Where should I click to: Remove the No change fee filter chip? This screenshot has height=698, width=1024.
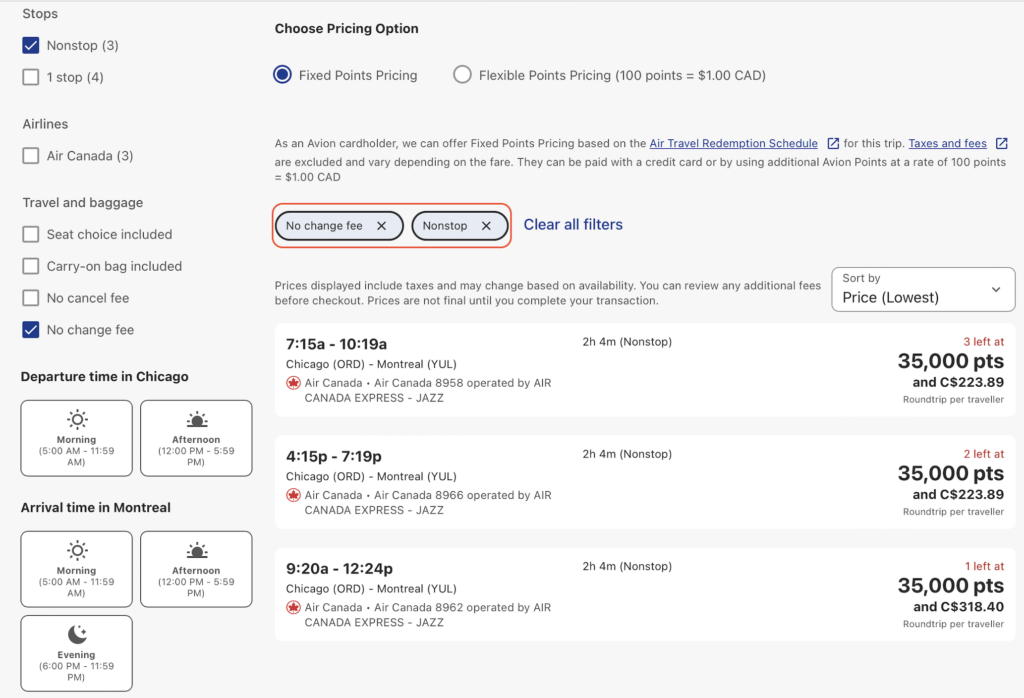coord(381,226)
